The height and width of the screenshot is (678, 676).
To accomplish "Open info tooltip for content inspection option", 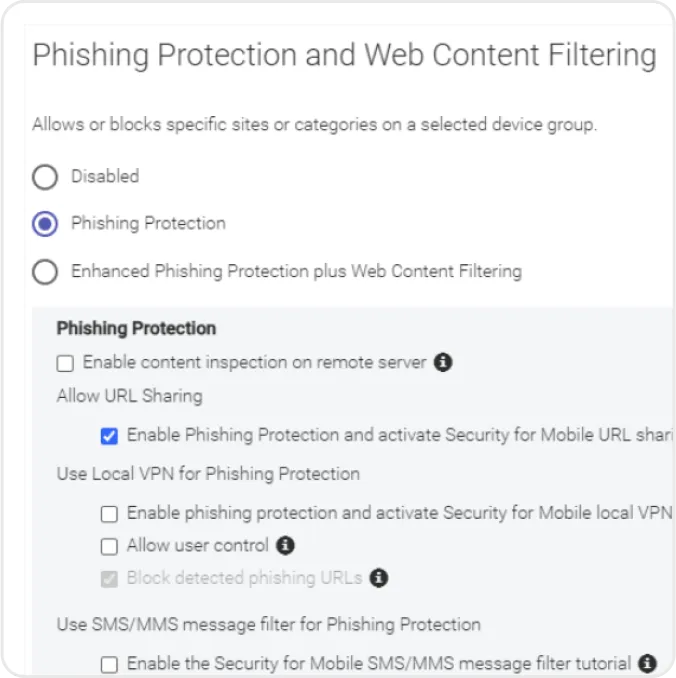I will tap(444, 362).
